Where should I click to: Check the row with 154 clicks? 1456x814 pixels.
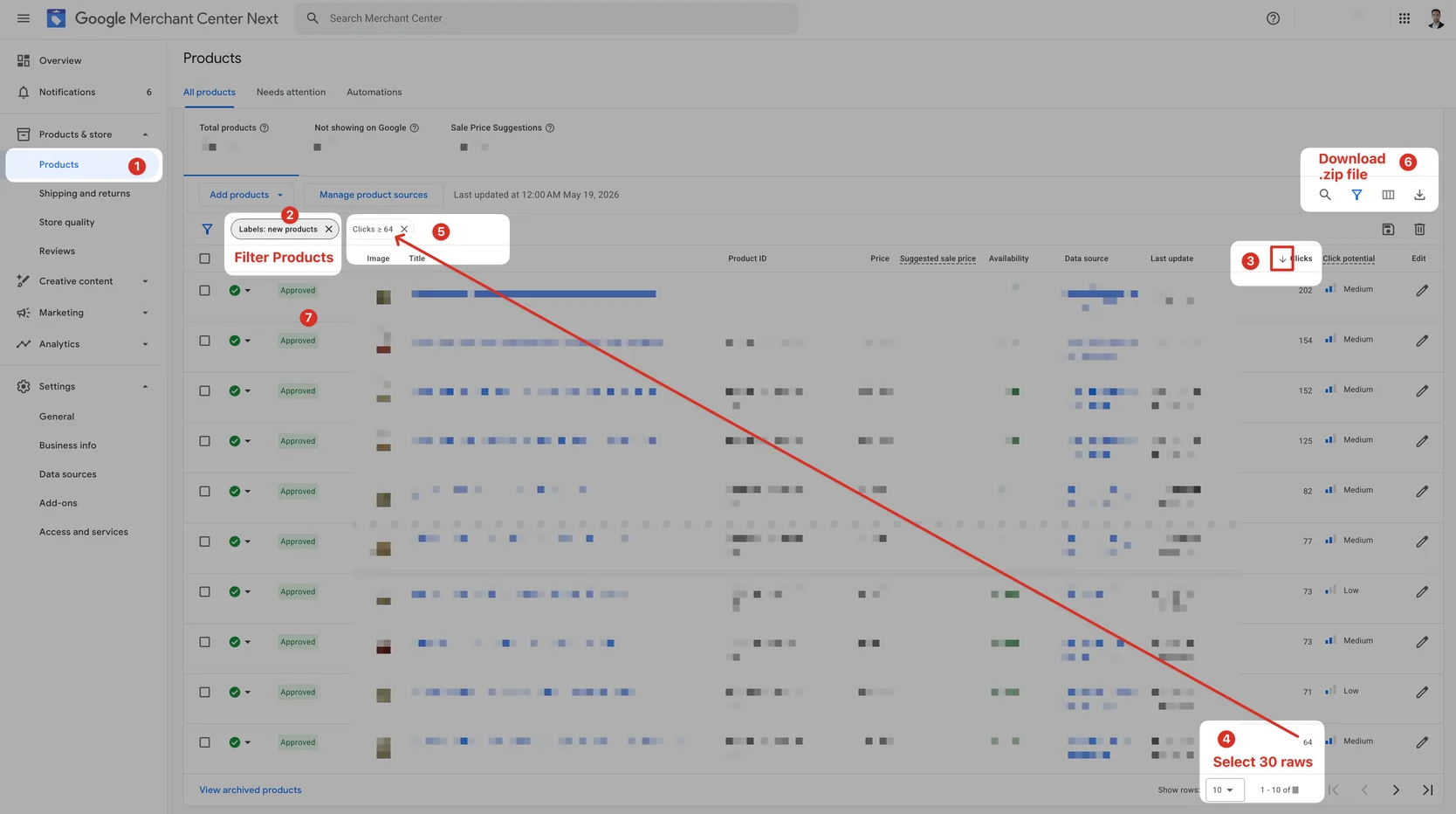tap(204, 341)
